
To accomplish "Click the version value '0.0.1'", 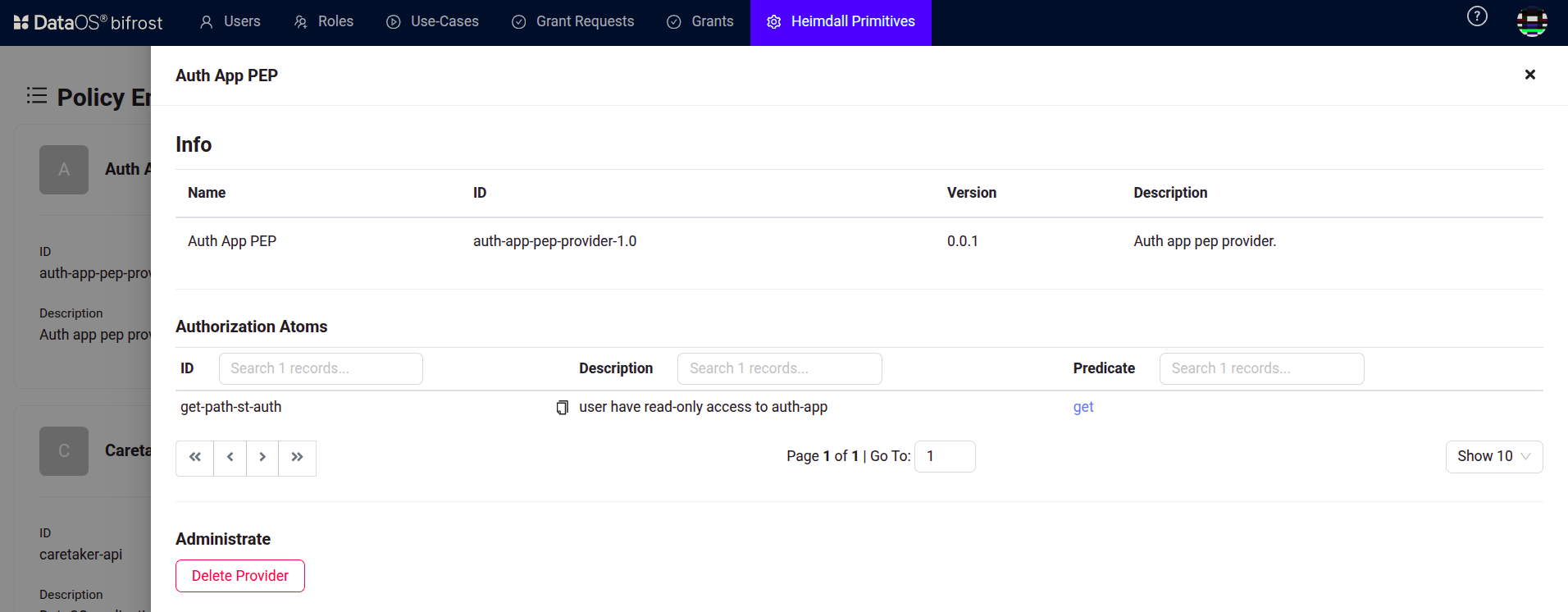I will (x=963, y=241).
